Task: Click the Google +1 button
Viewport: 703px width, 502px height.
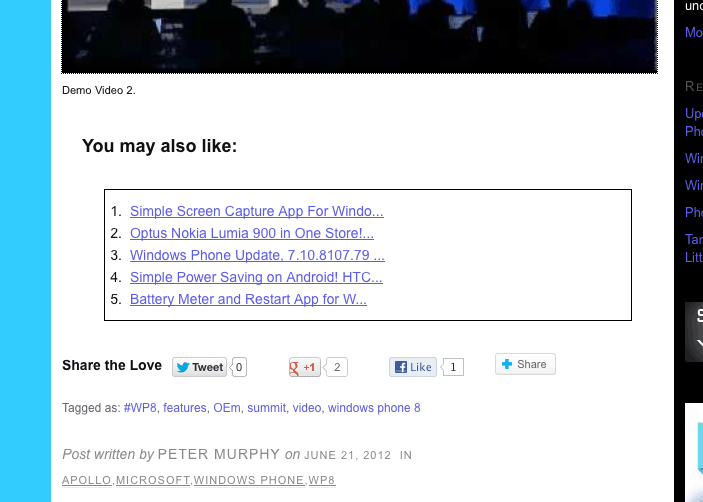Action: click(x=304, y=367)
